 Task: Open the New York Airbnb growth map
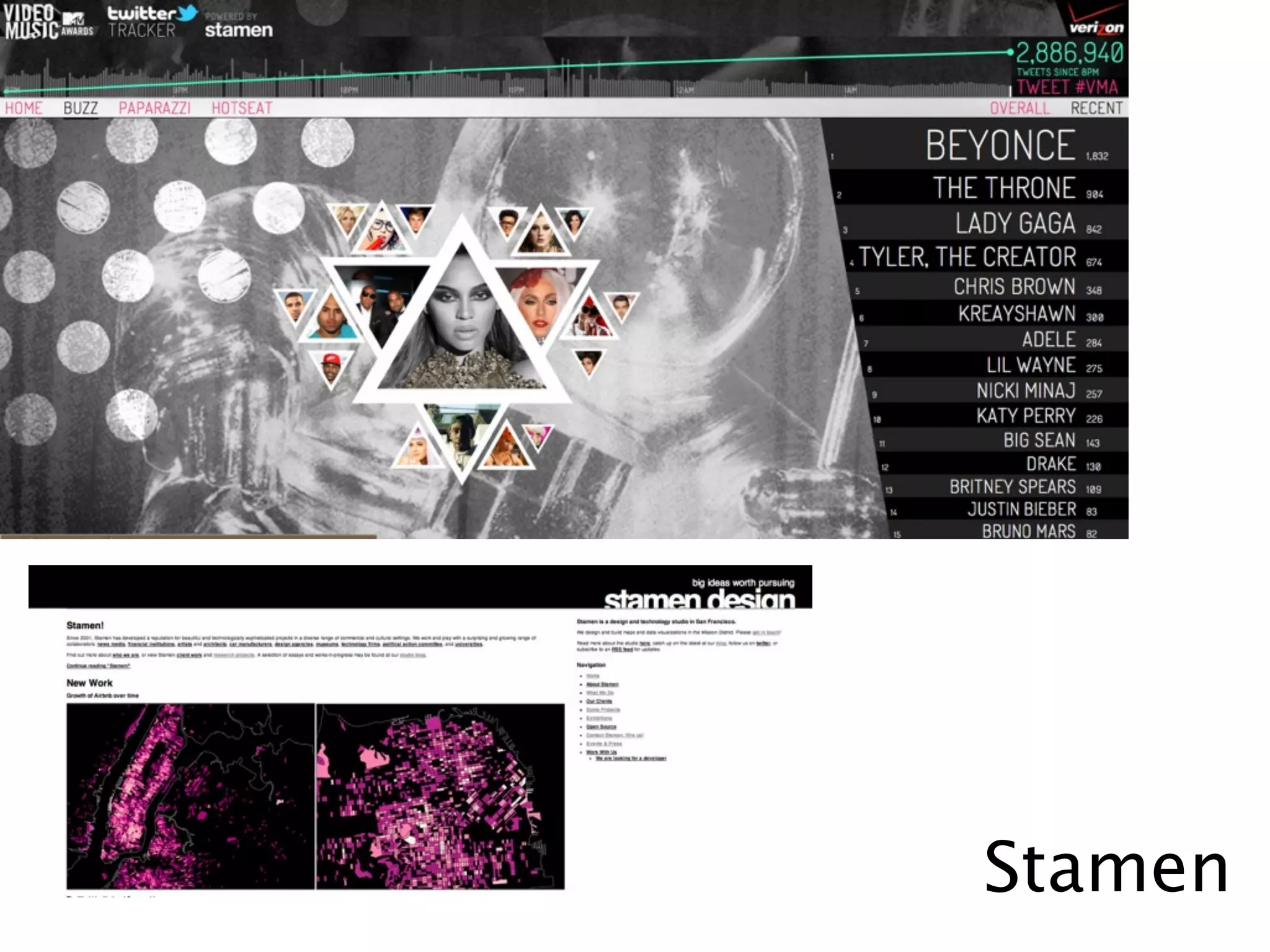coord(190,796)
